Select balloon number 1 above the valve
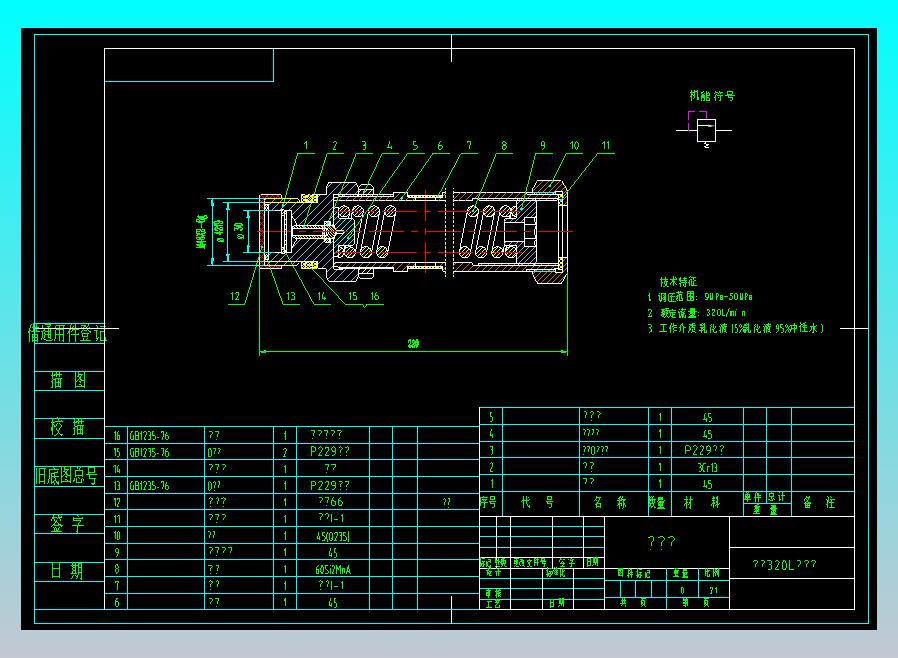The height and width of the screenshot is (658, 898). pyautogui.click(x=306, y=145)
